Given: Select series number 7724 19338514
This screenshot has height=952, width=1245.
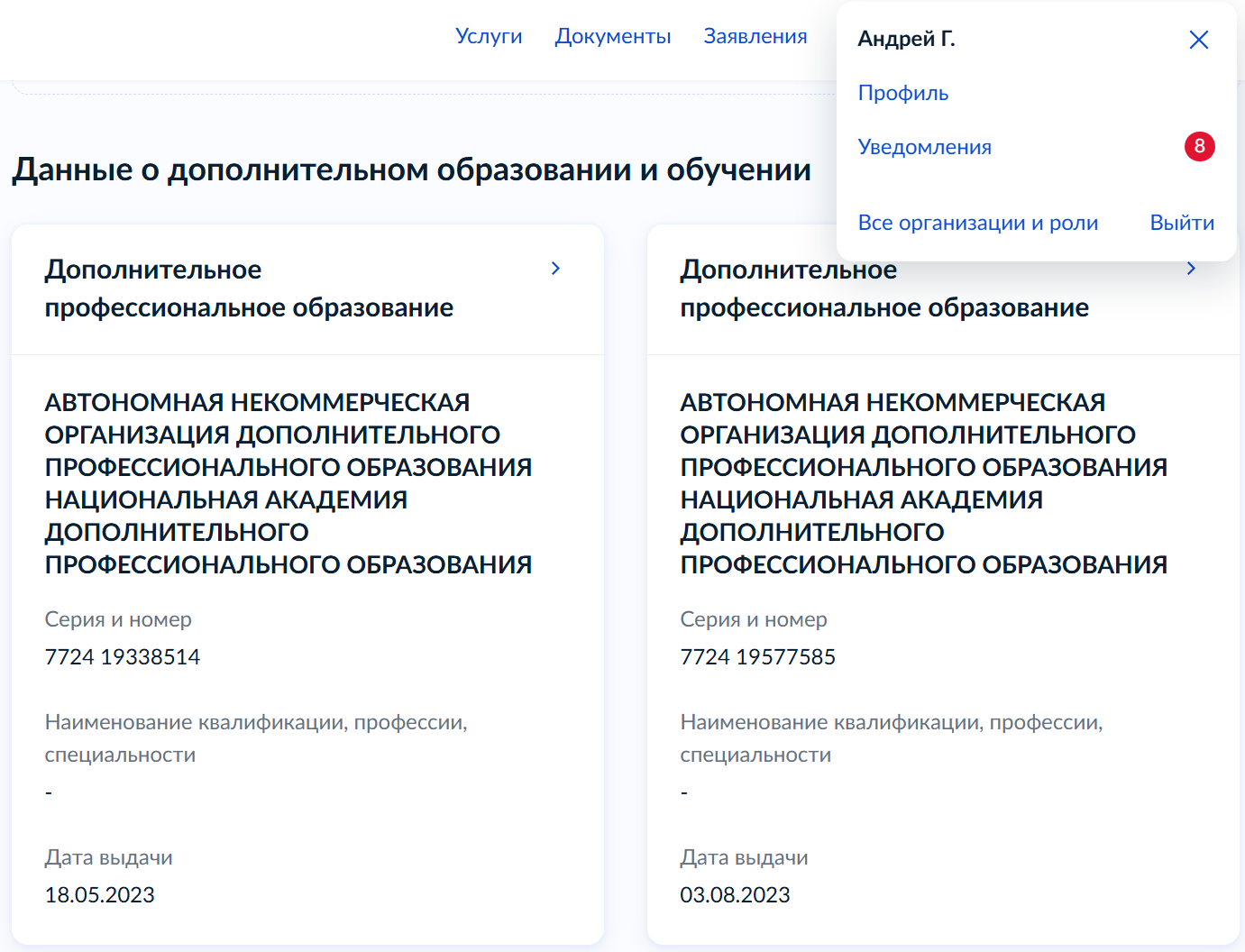Looking at the screenshot, I should click(123, 656).
